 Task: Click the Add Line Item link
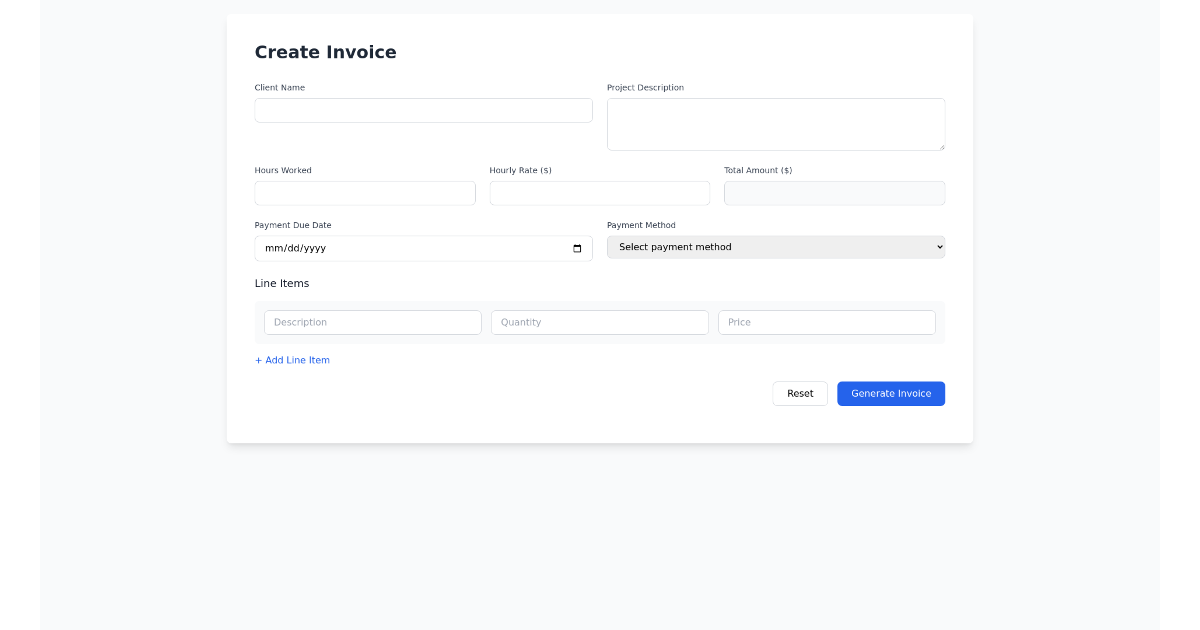coord(292,360)
